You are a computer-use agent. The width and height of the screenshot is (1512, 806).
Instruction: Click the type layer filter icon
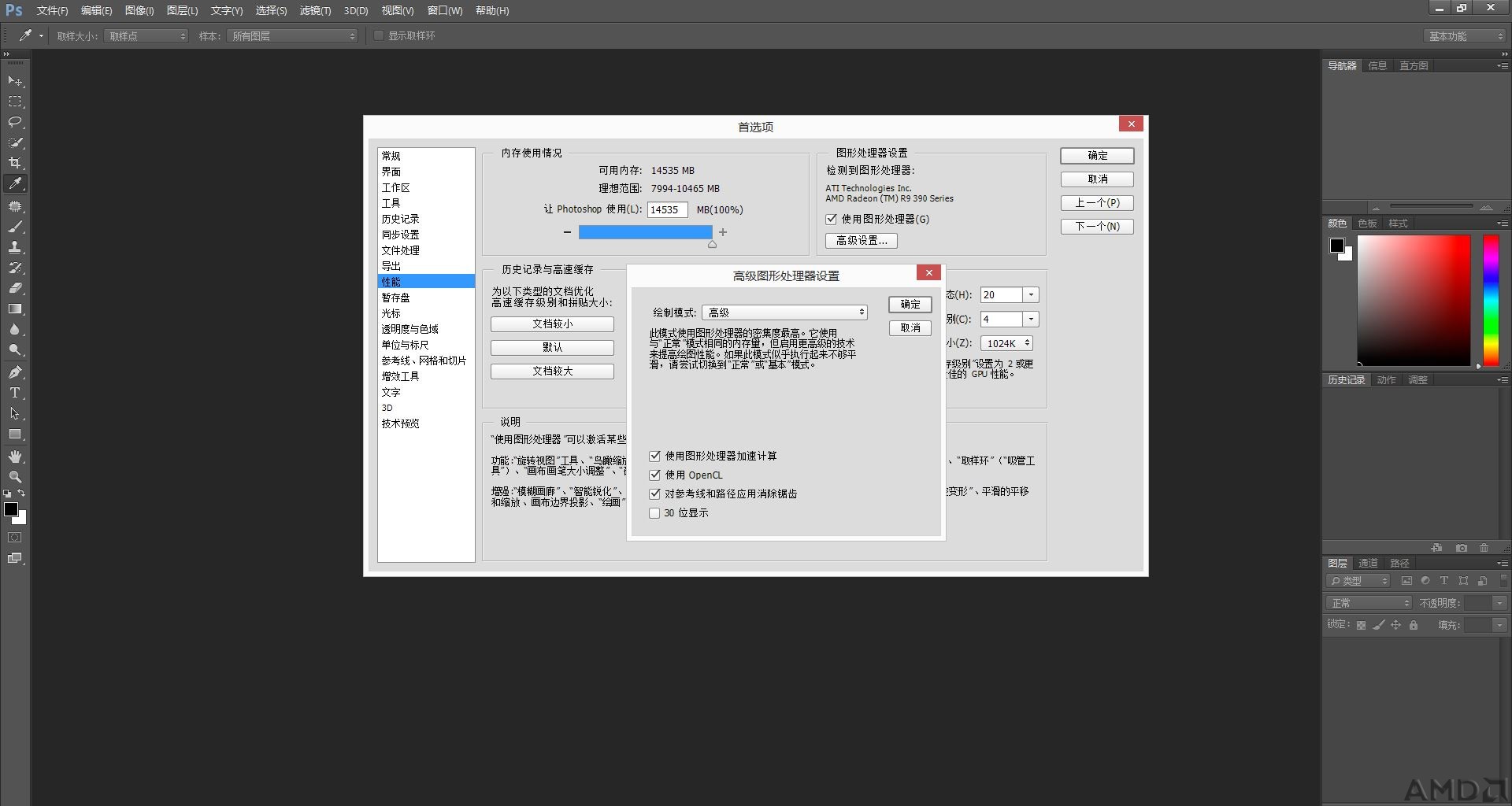(1444, 581)
